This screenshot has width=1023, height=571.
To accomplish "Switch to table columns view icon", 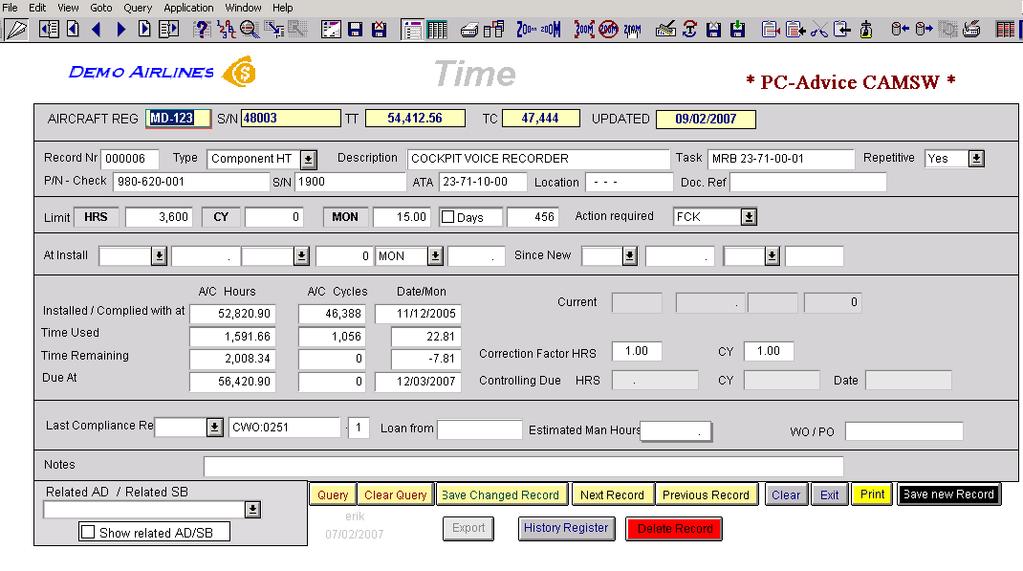I will tap(436, 29).
